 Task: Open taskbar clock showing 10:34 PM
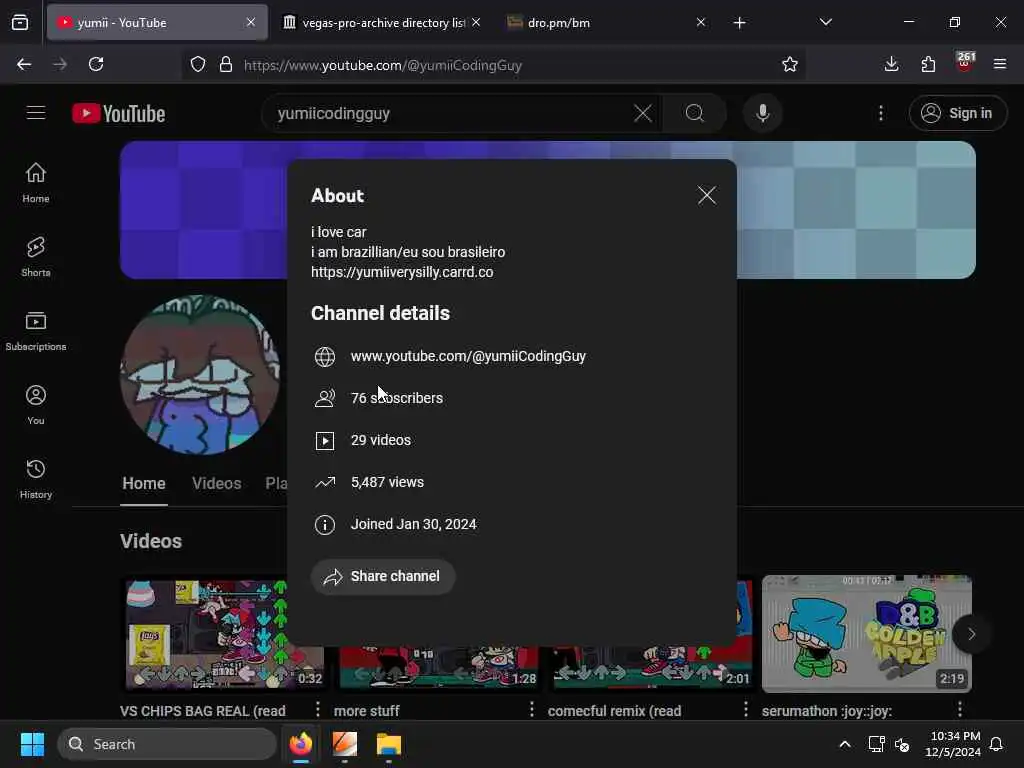[x=953, y=744]
